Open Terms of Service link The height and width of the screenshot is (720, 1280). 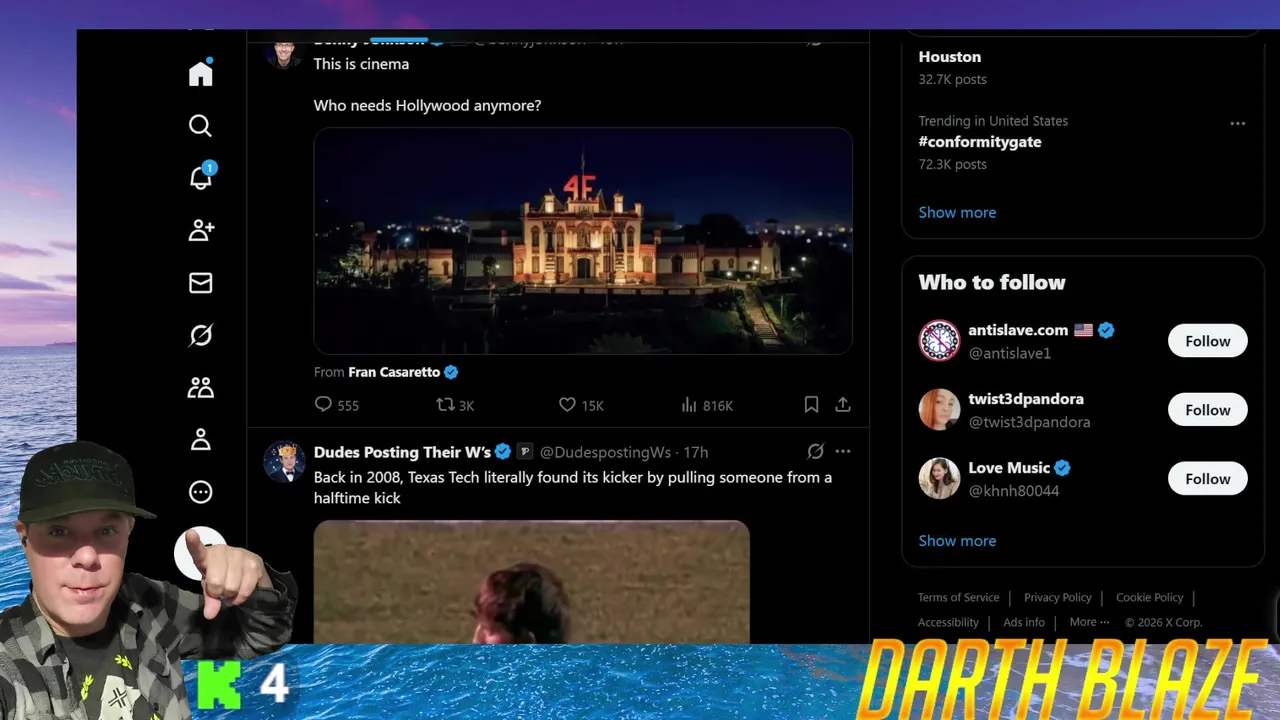pos(958,597)
